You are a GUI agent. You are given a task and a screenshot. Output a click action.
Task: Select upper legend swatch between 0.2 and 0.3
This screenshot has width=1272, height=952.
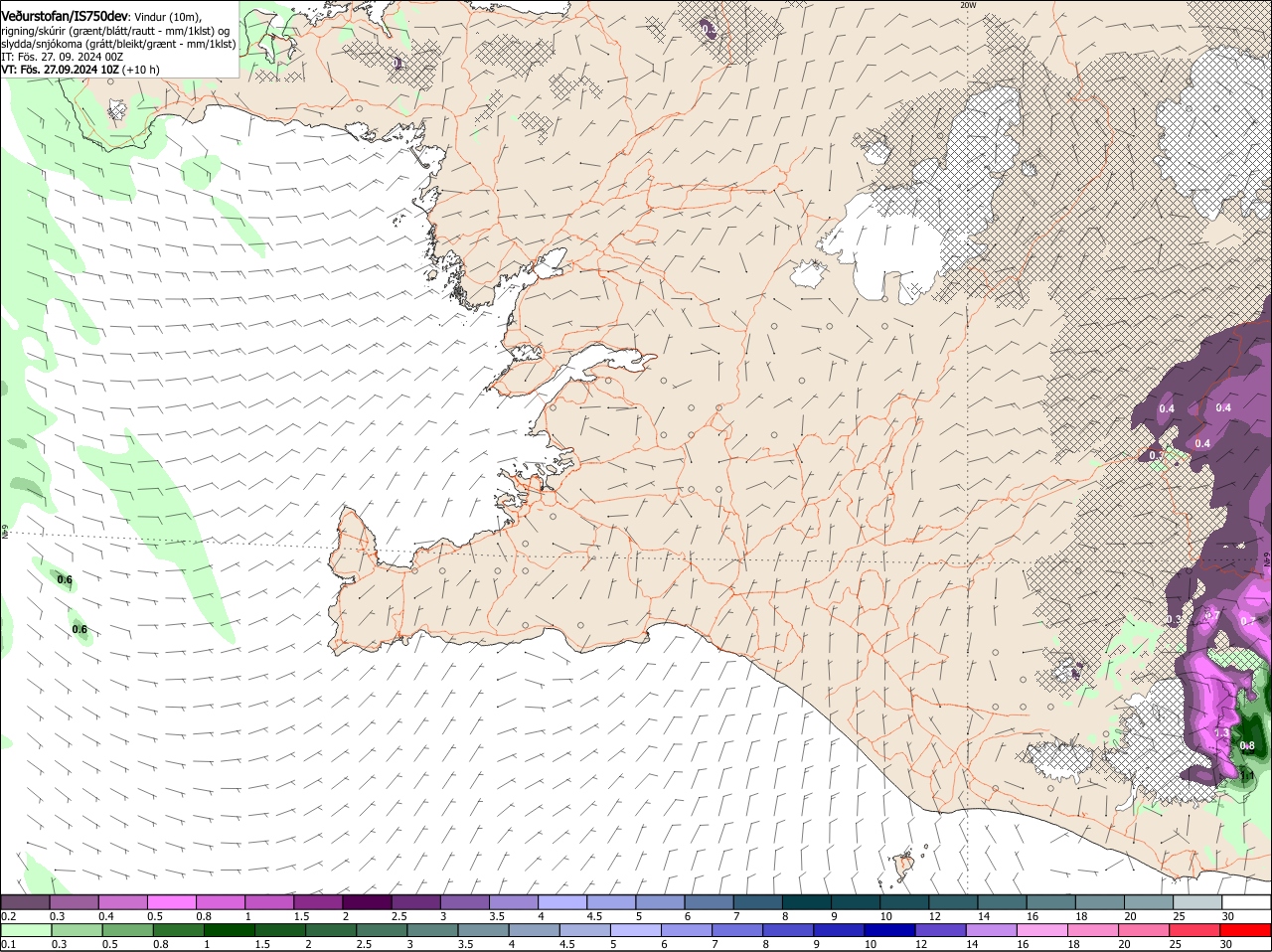[25, 901]
